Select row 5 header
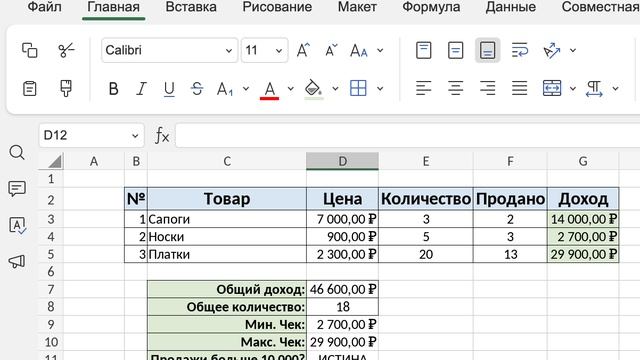 coord(51,254)
